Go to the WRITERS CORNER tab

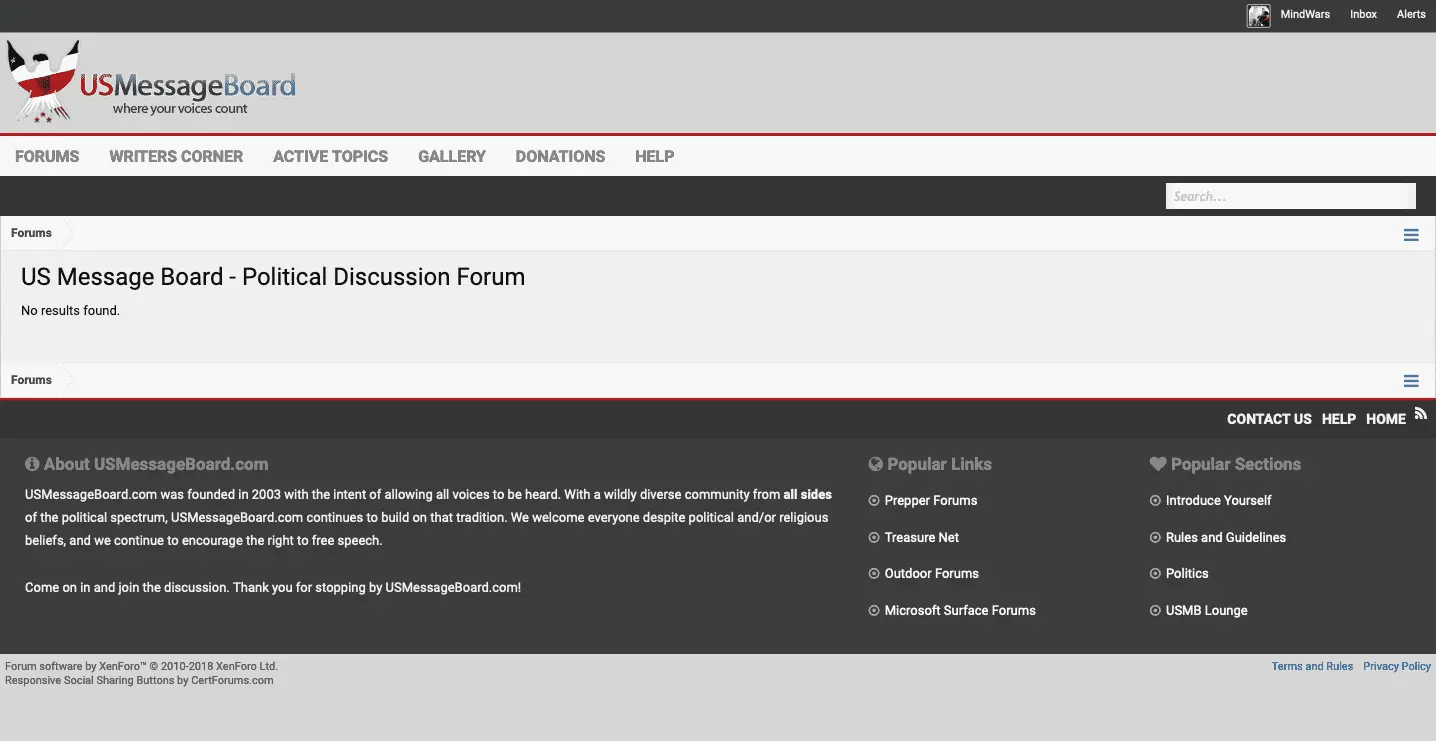[176, 156]
